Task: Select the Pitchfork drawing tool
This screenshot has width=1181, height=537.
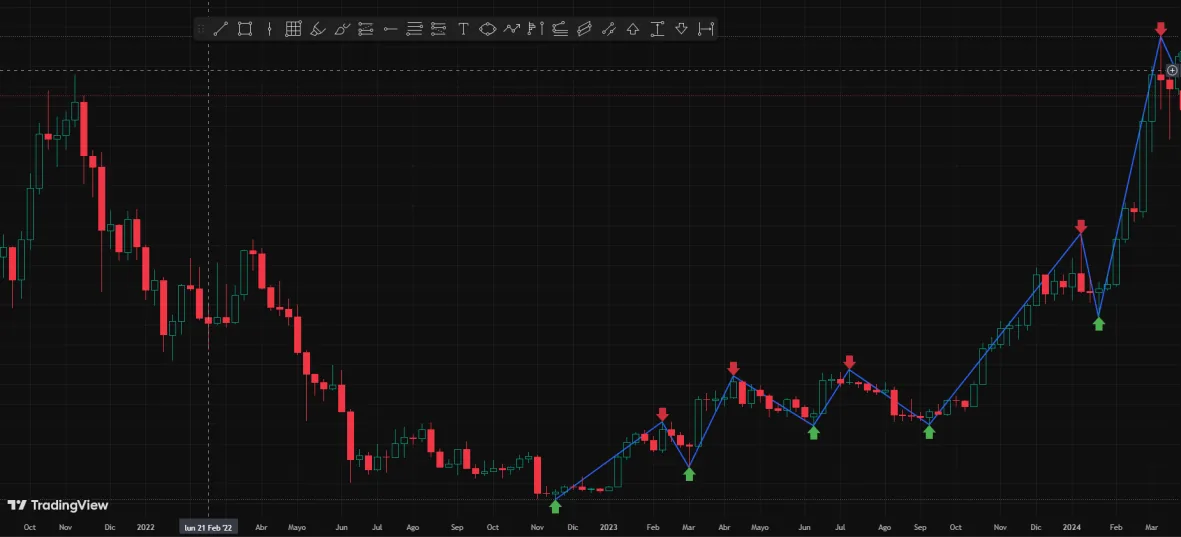Action: click(560, 29)
